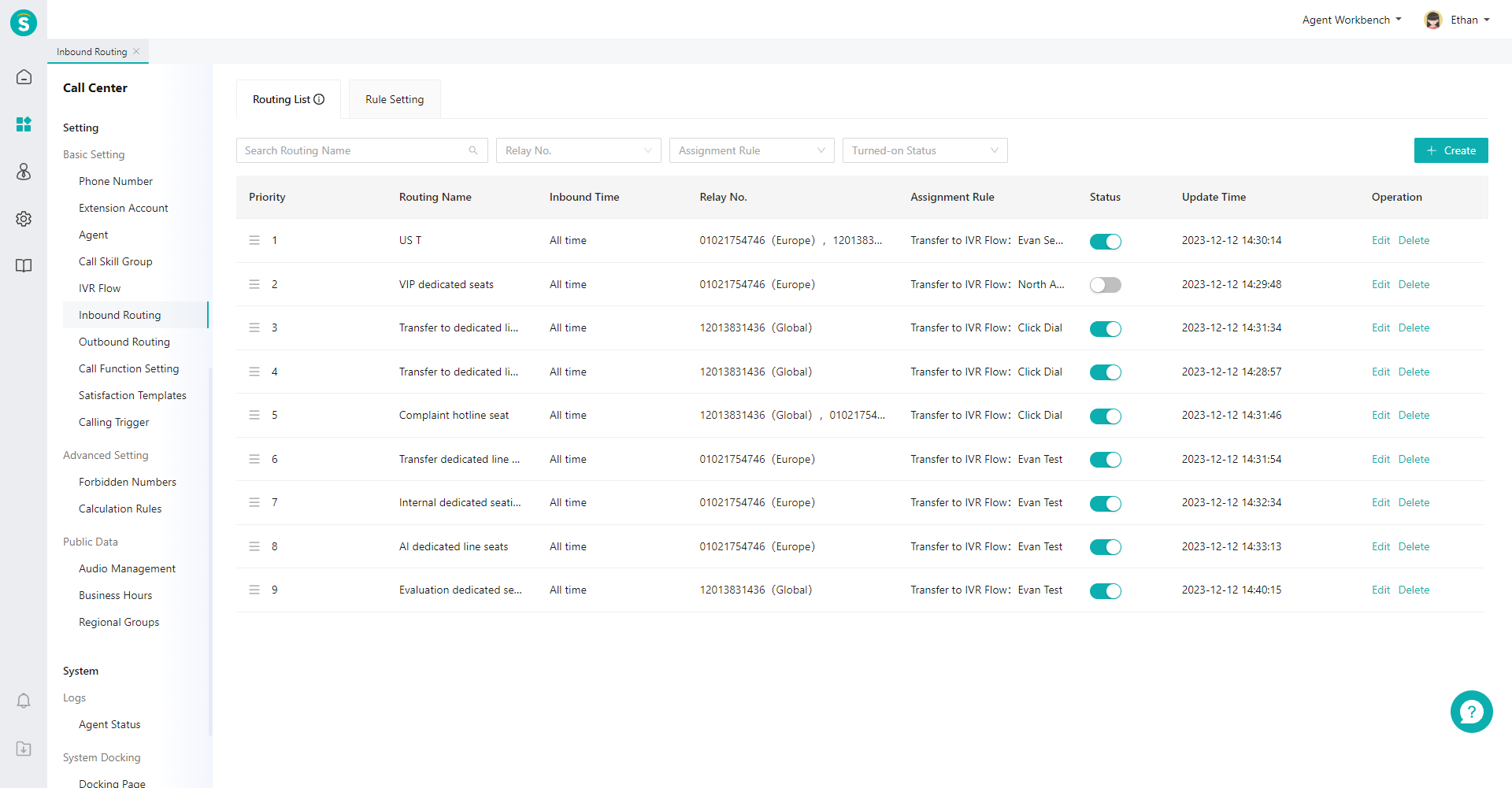Grab the drag handle for priority 3 row
This screenshot has width=1512, height=788.
(254, 327)
